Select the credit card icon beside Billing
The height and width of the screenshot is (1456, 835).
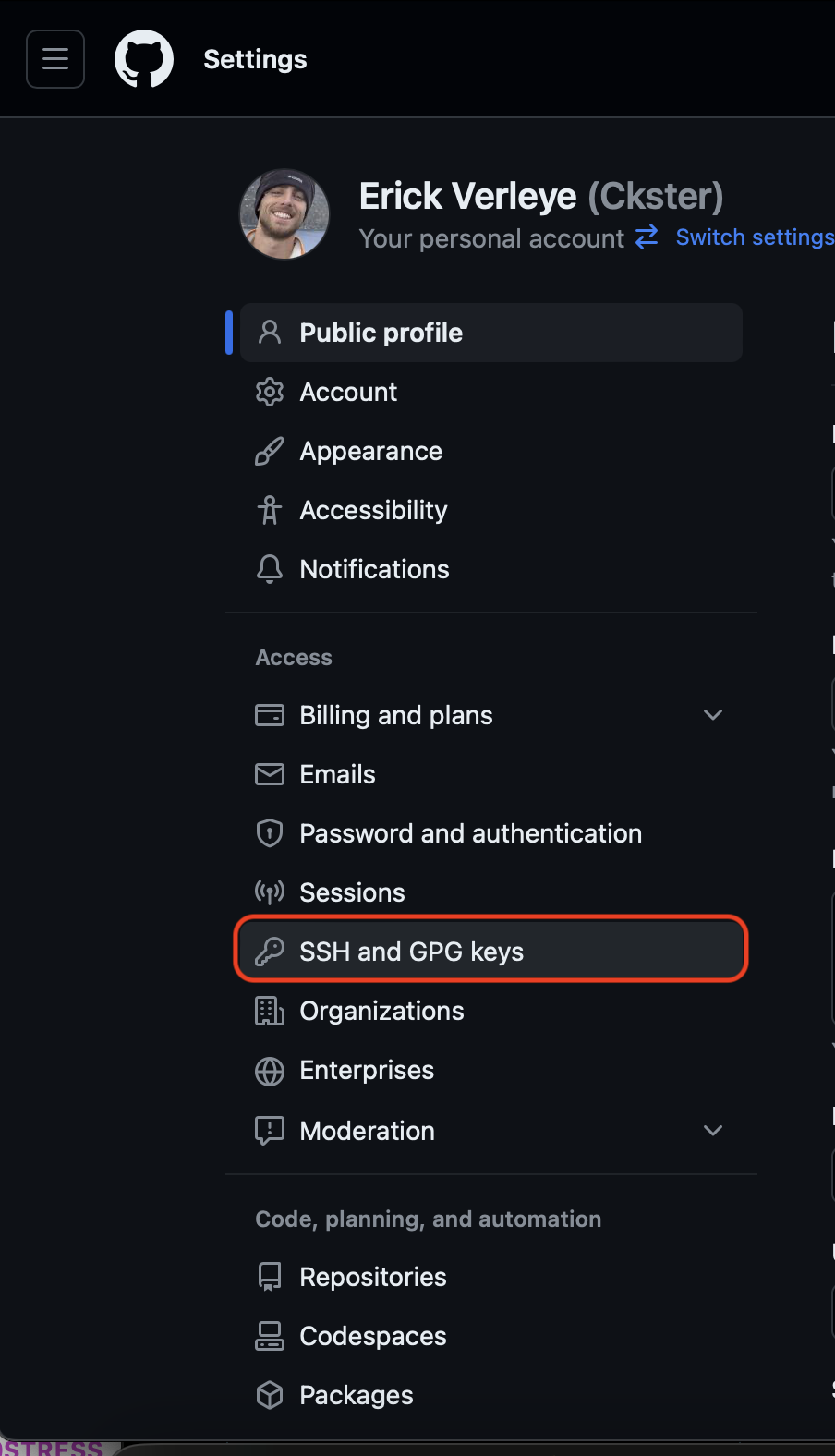(269, 714)
